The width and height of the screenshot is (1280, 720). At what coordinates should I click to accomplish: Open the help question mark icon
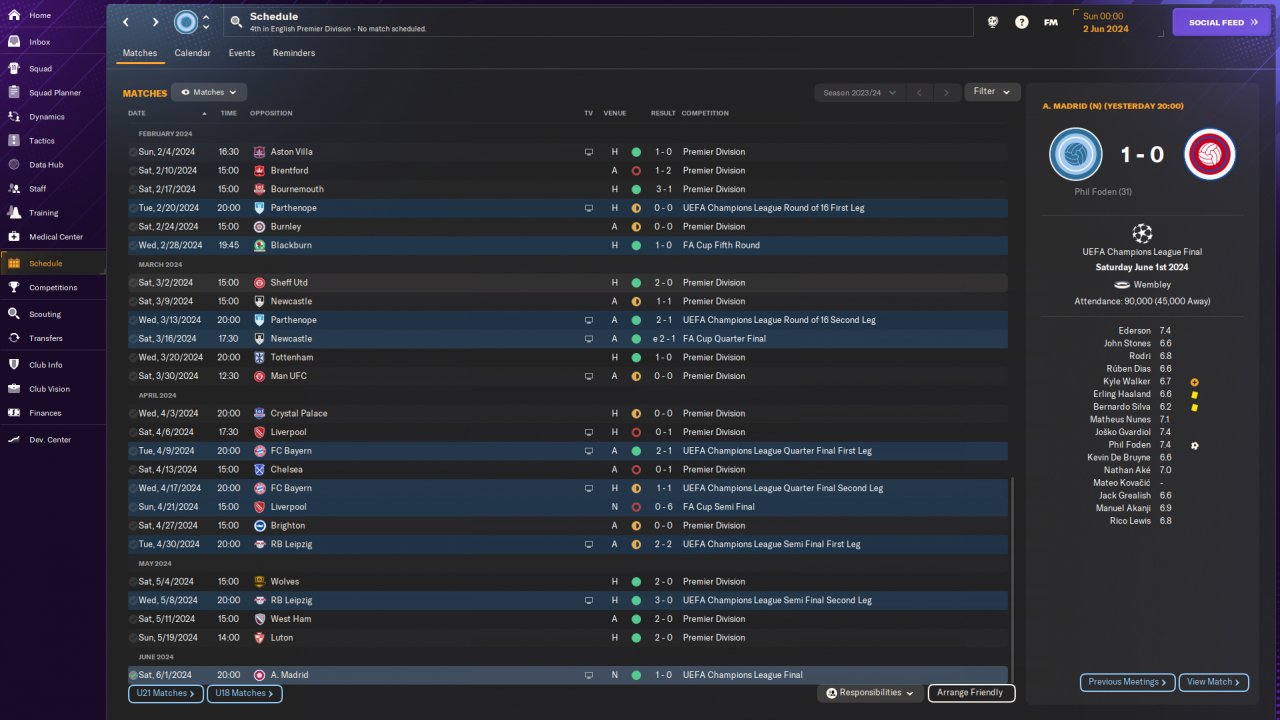pos(1021,22)
